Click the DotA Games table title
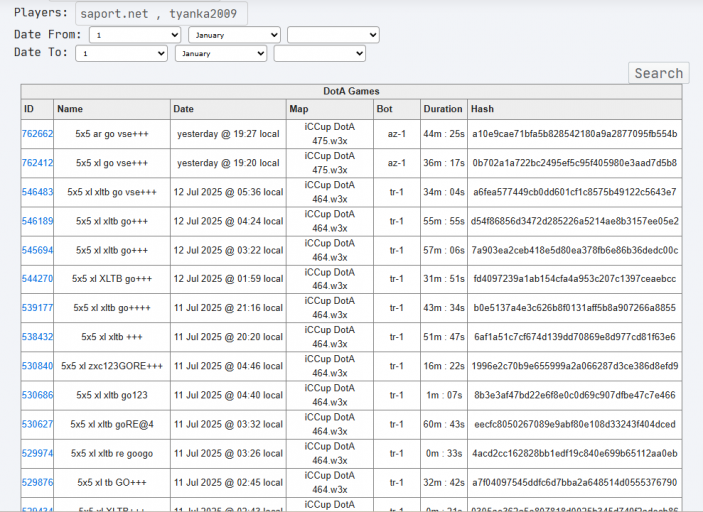 351,91
